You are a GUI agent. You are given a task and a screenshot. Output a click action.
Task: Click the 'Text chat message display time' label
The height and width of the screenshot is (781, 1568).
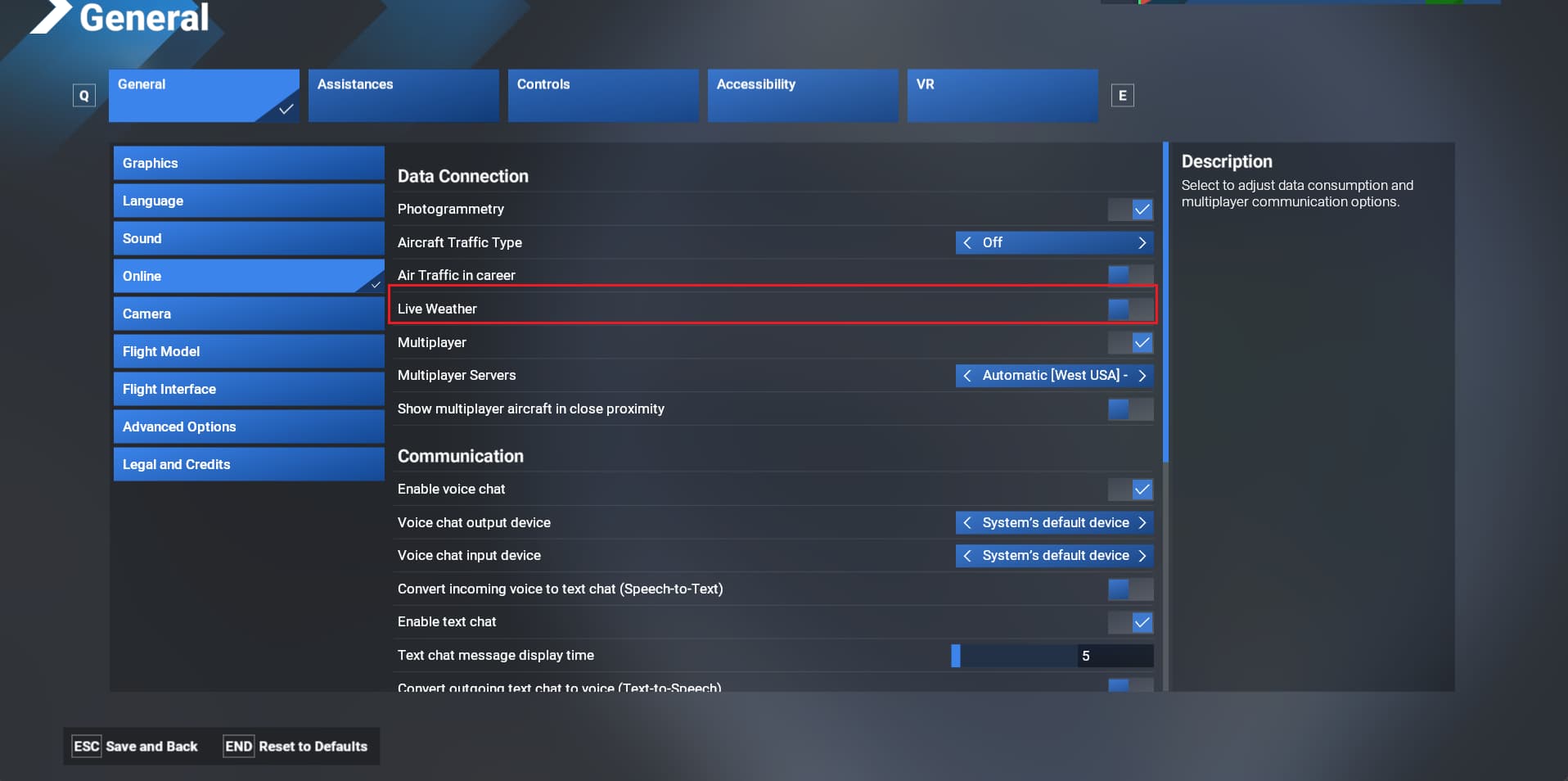pos(496,655)
